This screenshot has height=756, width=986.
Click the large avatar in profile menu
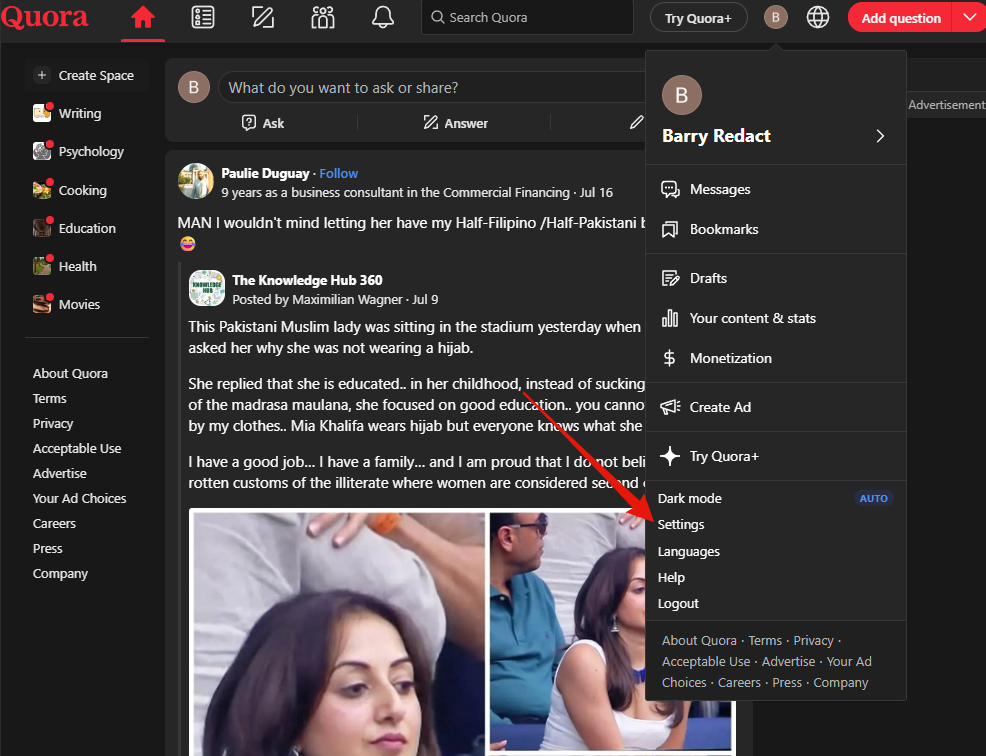[682, 95]
